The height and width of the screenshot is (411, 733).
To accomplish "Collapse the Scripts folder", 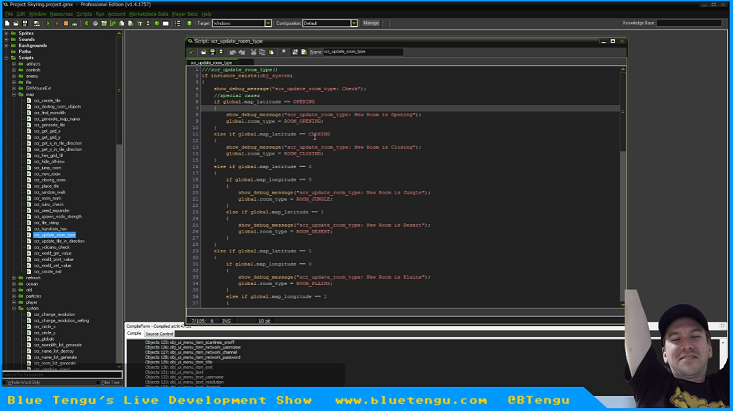I will tap(6, 58).
